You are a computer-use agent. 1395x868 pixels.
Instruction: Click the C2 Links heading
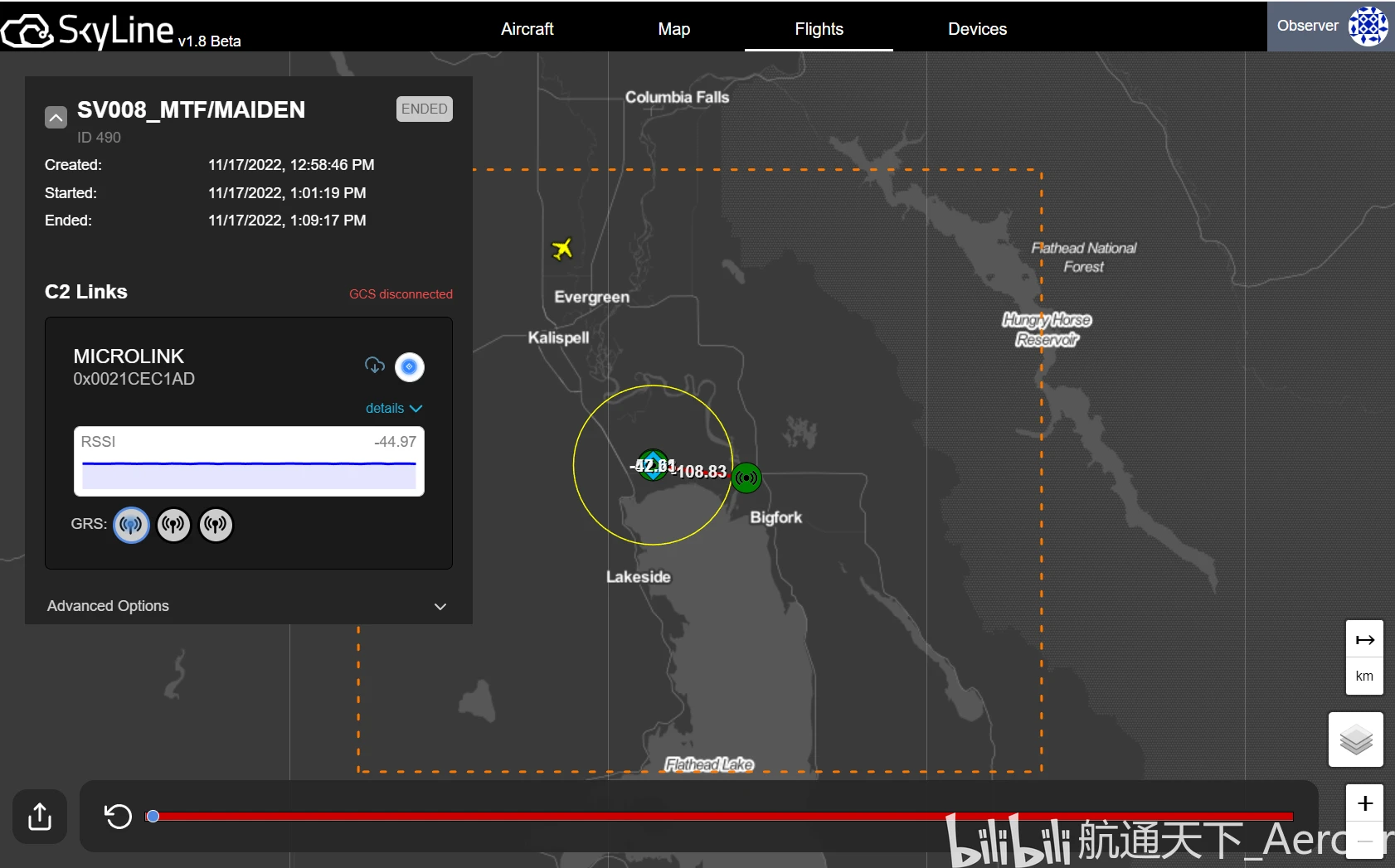[86, 292]
